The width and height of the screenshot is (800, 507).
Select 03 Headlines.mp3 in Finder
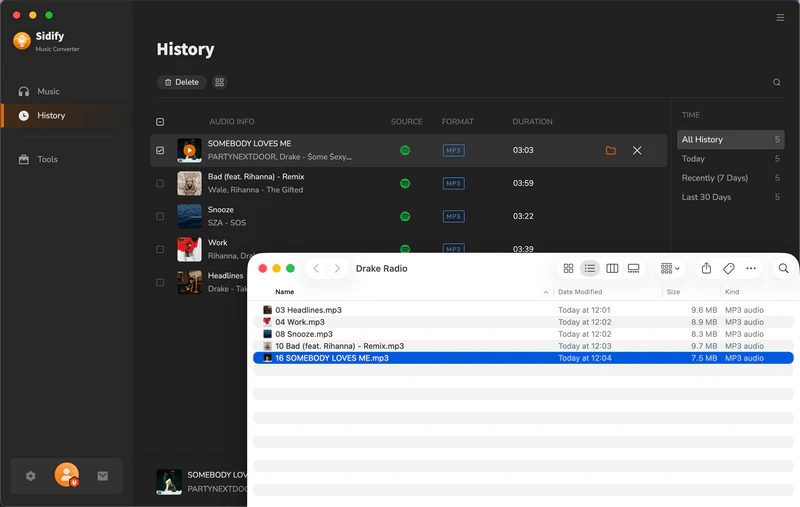click(523, 310)
